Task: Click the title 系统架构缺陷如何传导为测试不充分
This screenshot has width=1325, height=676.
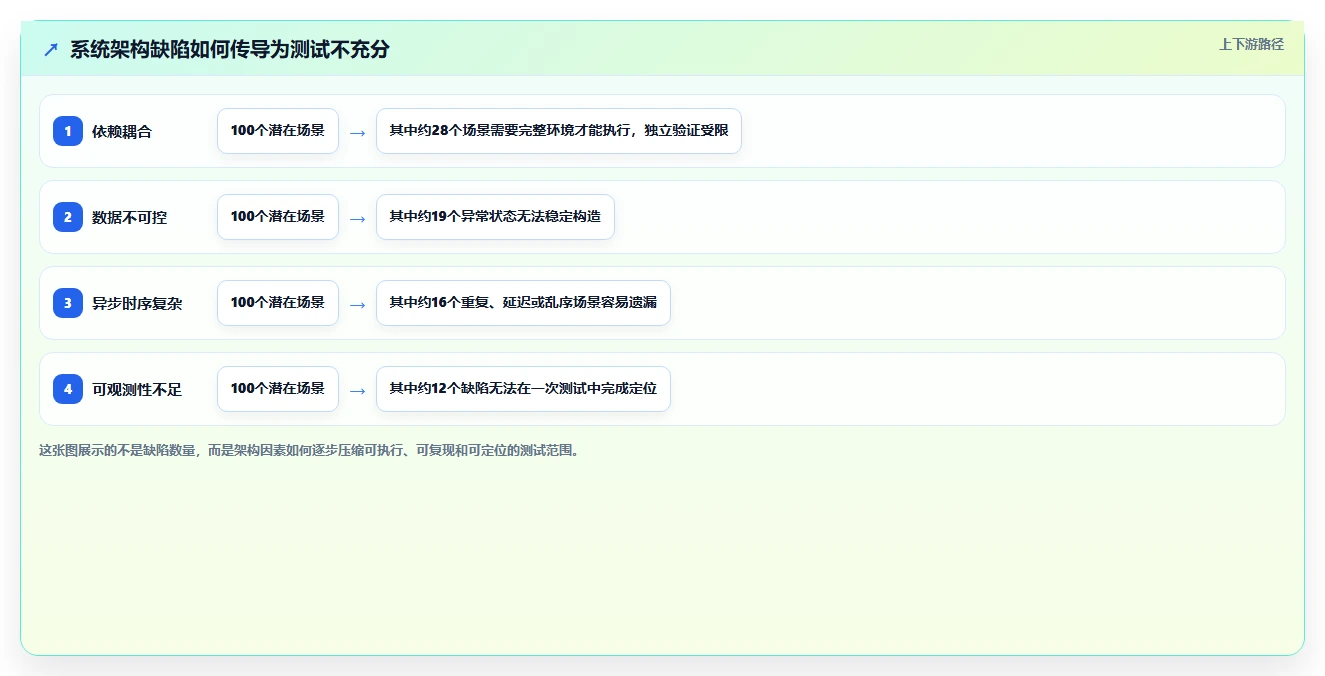Action: (230, 49)
